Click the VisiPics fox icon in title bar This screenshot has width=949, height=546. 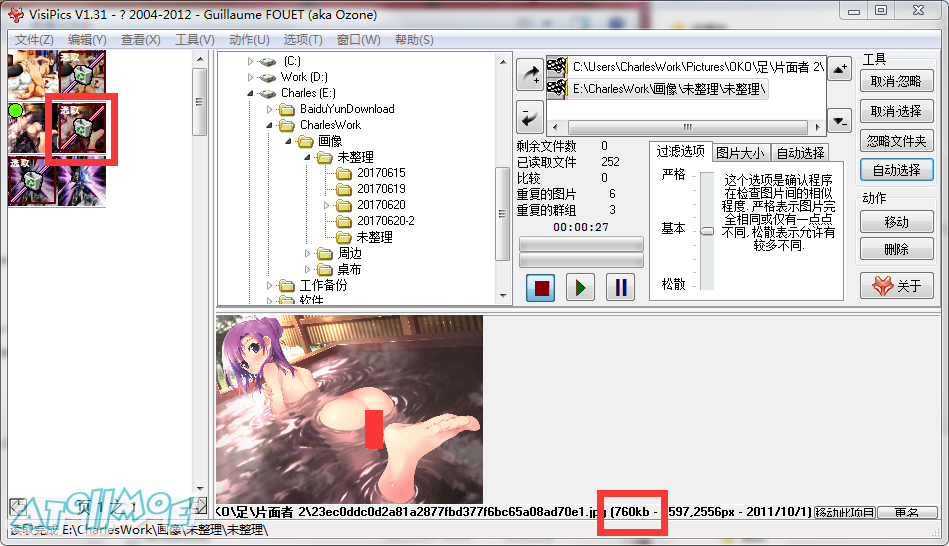click(16, 14)
